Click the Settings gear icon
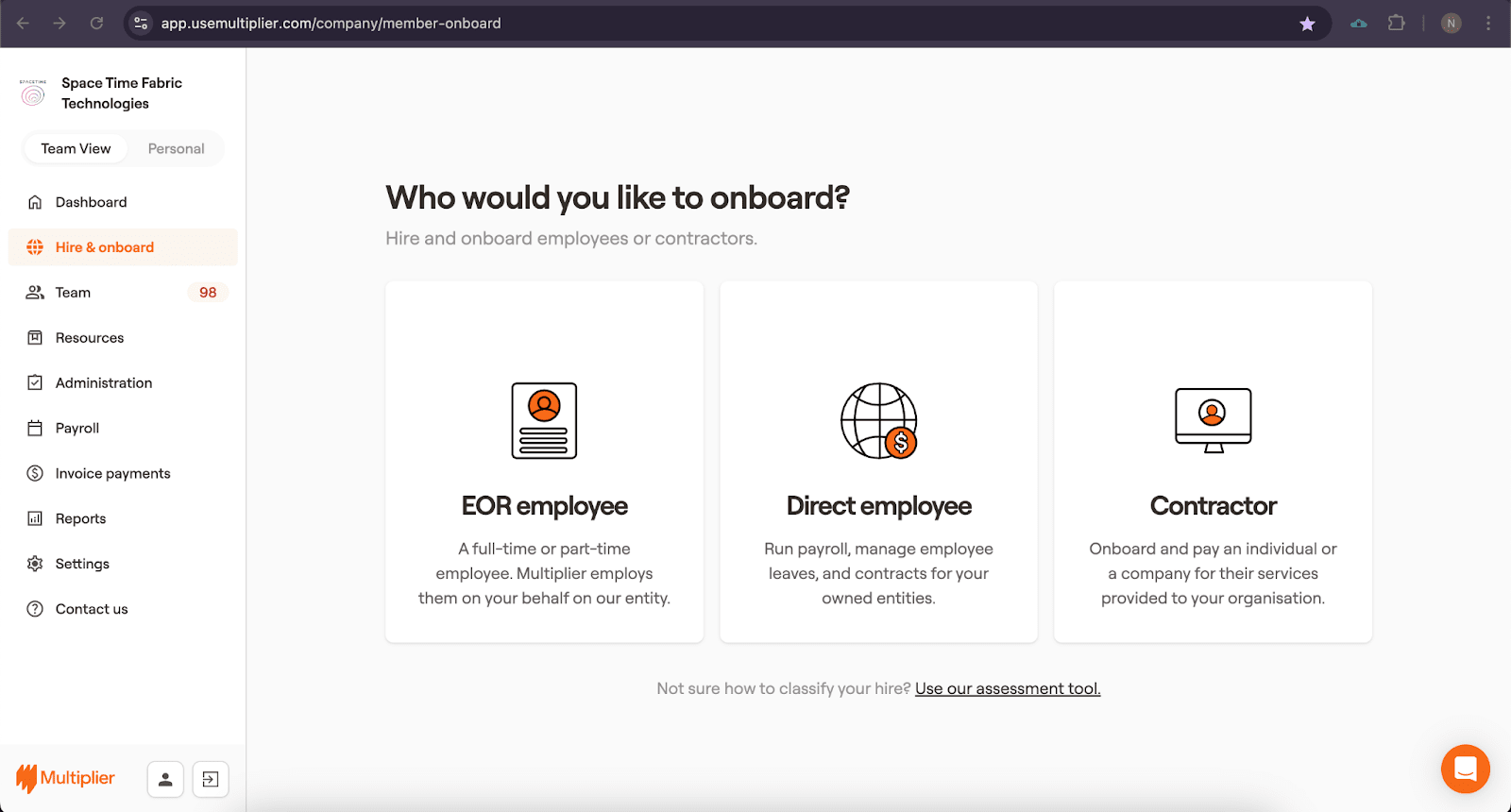This screenshot has height=812, width=1511. [35, 564]
